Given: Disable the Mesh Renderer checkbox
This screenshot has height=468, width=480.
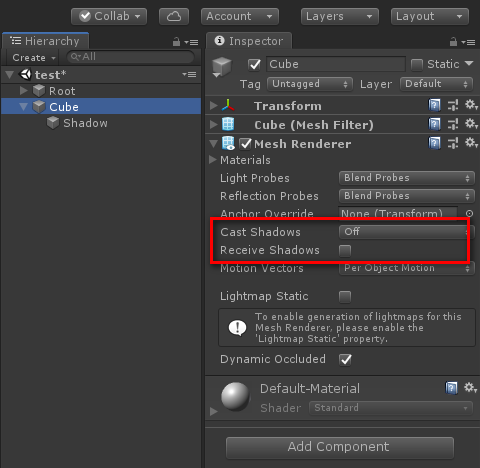Looking at the screenshot, I should pyautogui.click(x=246, y=144).
